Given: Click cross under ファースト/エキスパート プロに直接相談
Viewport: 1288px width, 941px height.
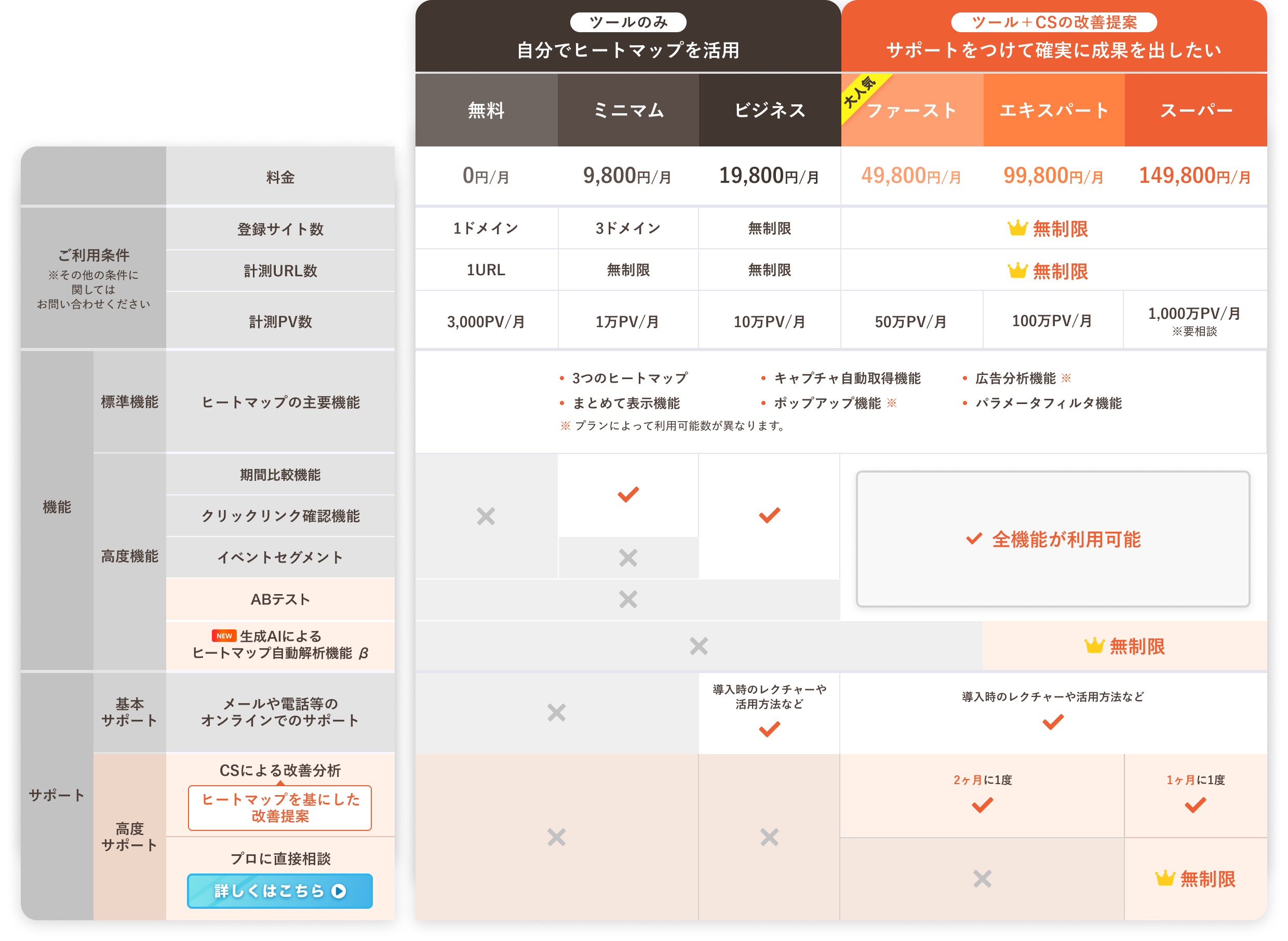Looking at the screenshot, I should [x=982, y=879].
